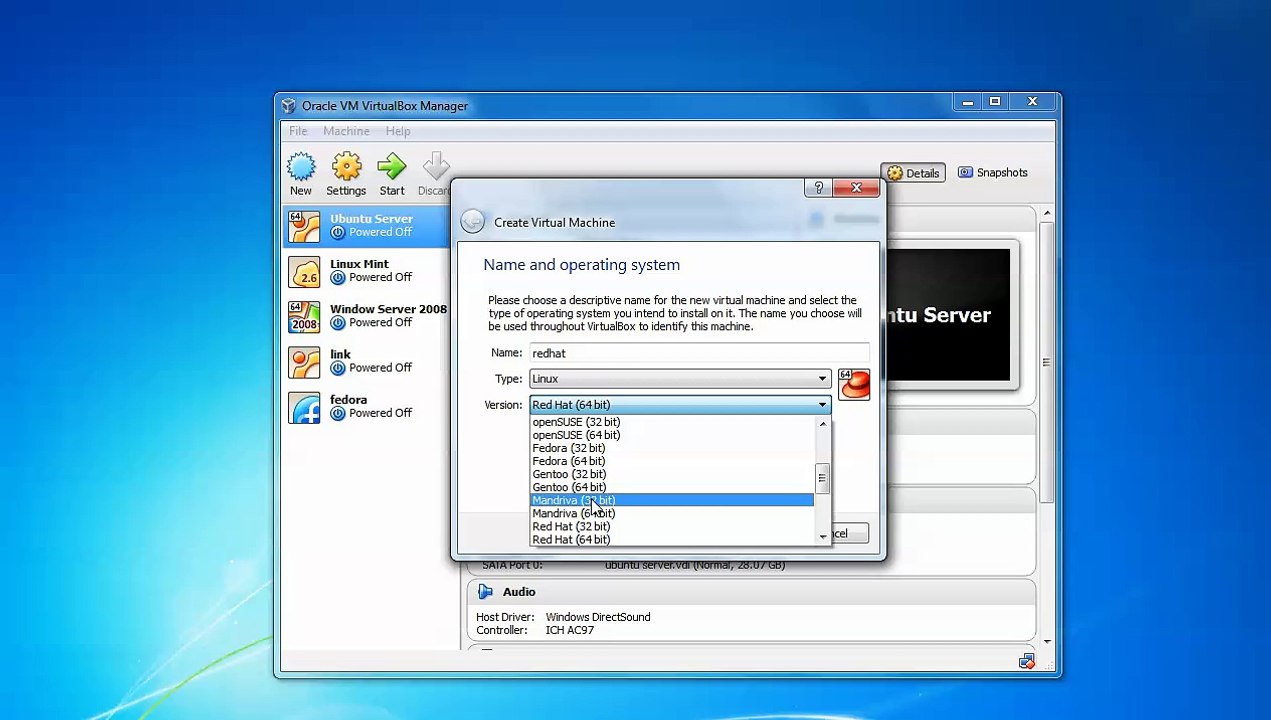Click the version list scroll-up arrow
The height and width of the screenshot is (720, 1271).
click(822, 423)
